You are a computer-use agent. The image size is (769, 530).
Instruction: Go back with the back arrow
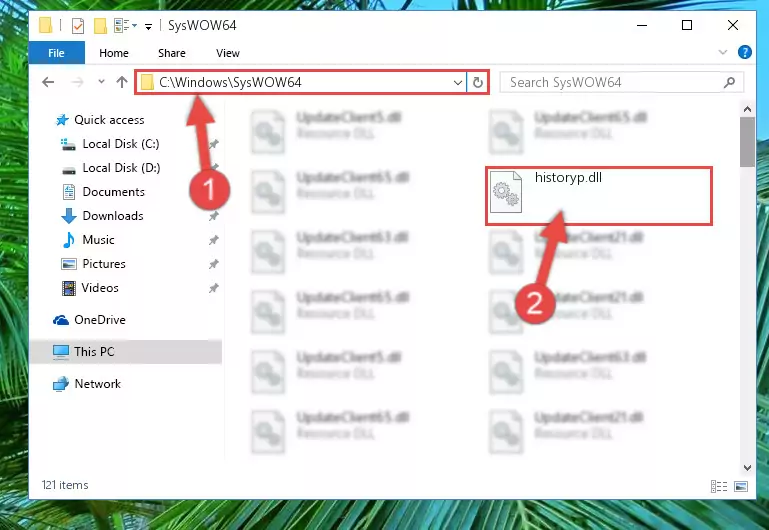tap(48, 82)
